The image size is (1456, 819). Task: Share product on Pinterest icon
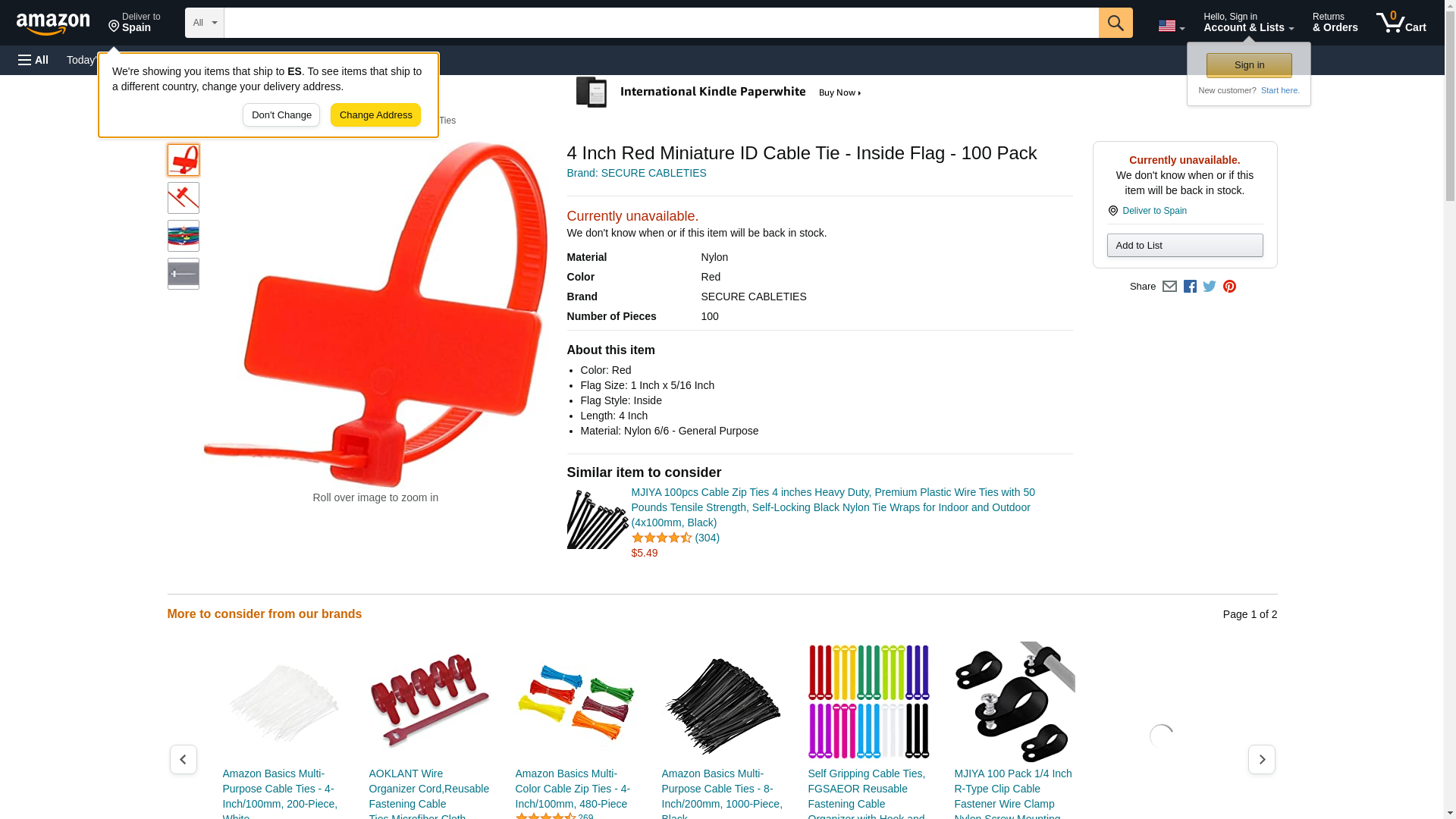coord(1229,287)
